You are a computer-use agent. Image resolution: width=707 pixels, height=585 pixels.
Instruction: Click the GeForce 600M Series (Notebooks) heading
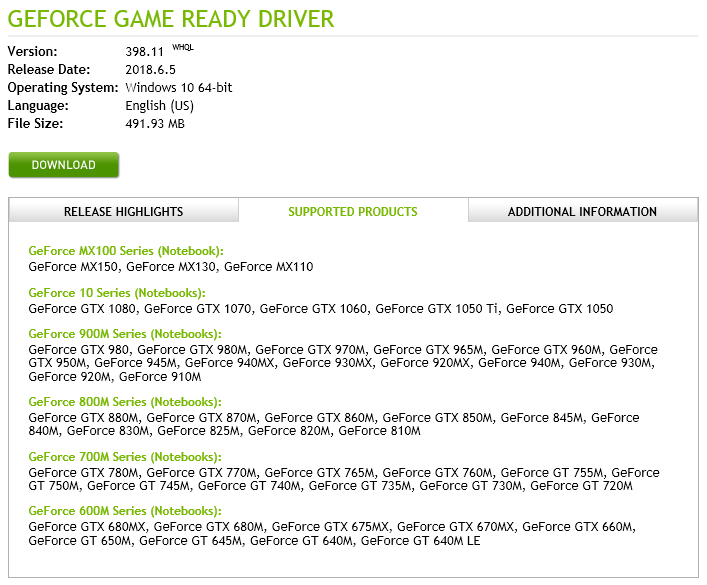pyautogui.click(x=125, y=511)
